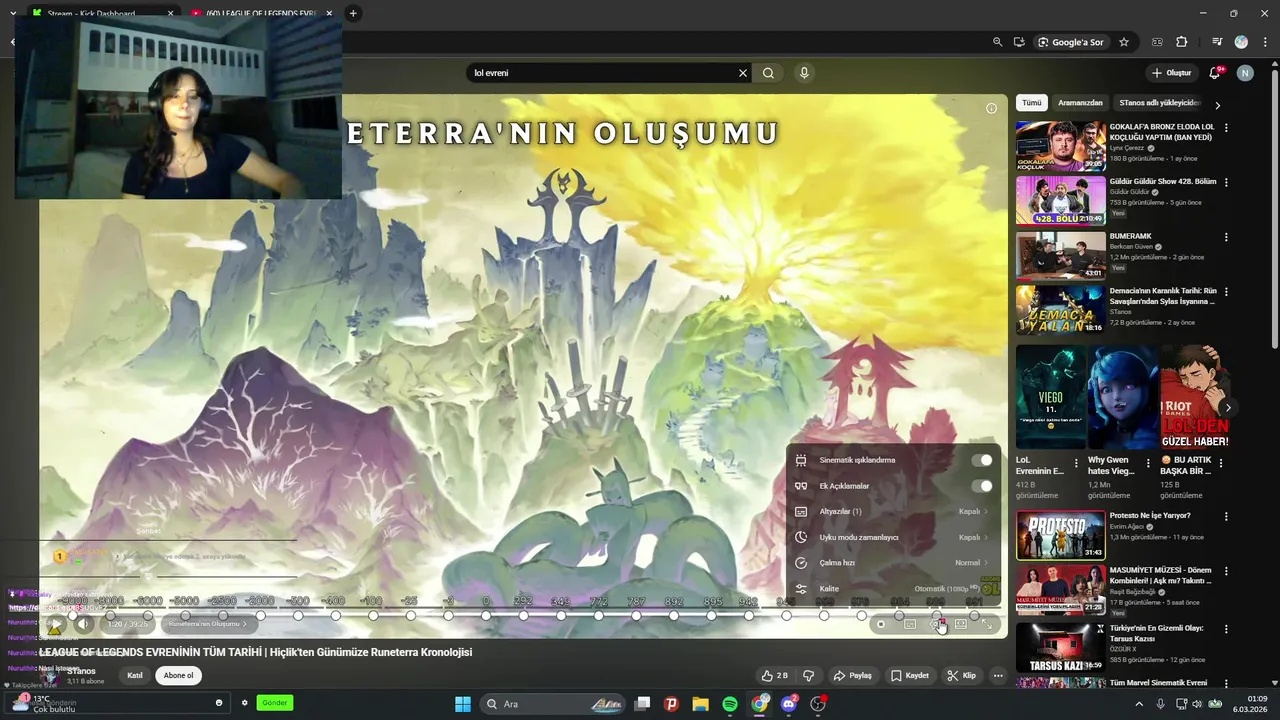Image resolution: width=1280 pixels, height=720 pixels.
Task: Open a new browser tab with plus
Action: click(353, 13)
